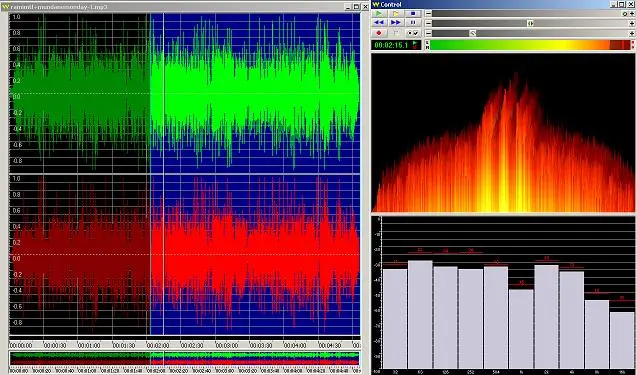Click inside the green left channel waveform
Screen dimensions: 637x375
click(x=185, y=93)
